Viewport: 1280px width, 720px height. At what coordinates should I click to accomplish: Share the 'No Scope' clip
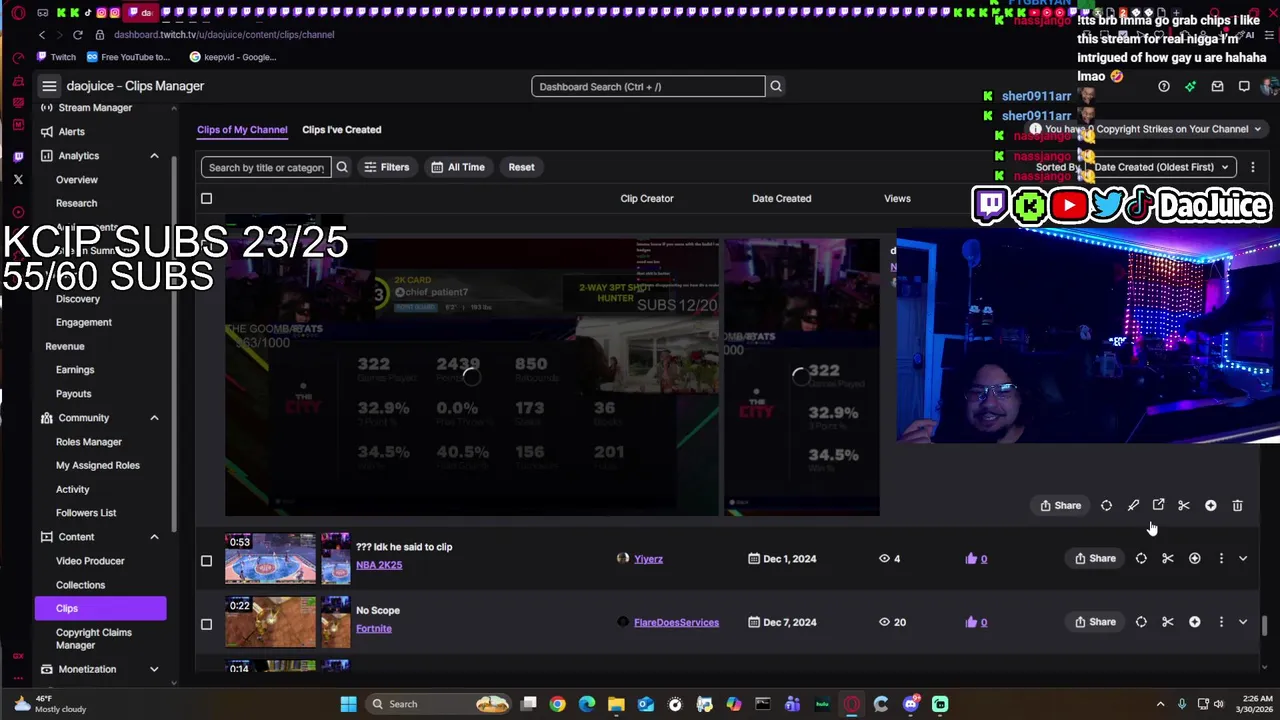(1095, 622)
